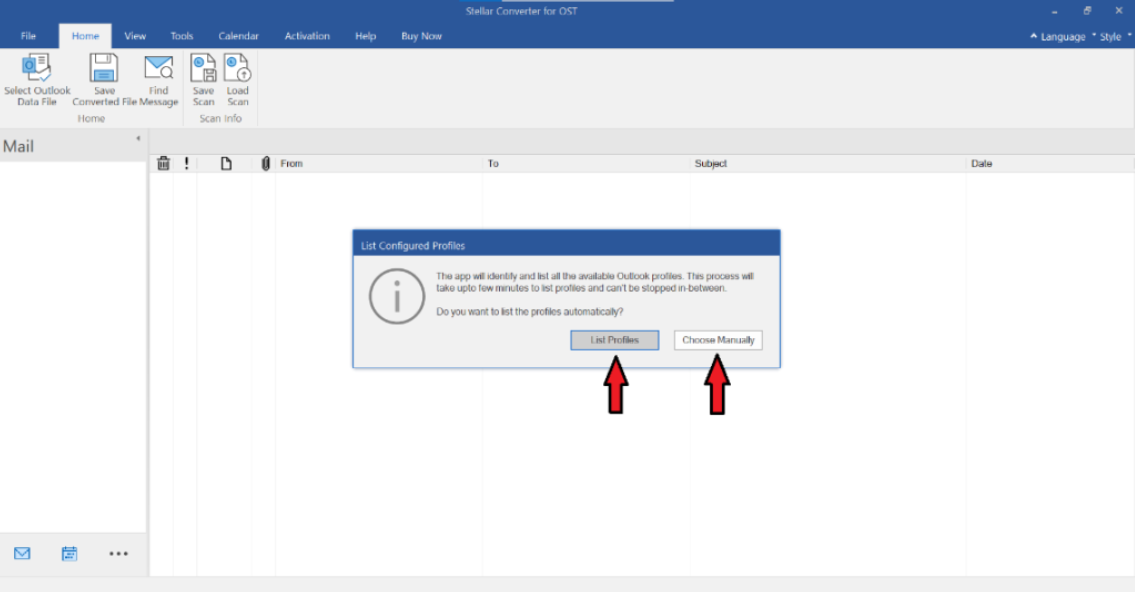Screen dimensions: 1135x592
Task: Open the Tools tab
Action: 182,36
